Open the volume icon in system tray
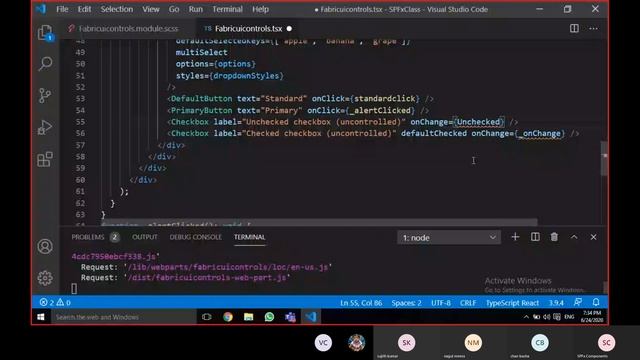 point(546,317)
